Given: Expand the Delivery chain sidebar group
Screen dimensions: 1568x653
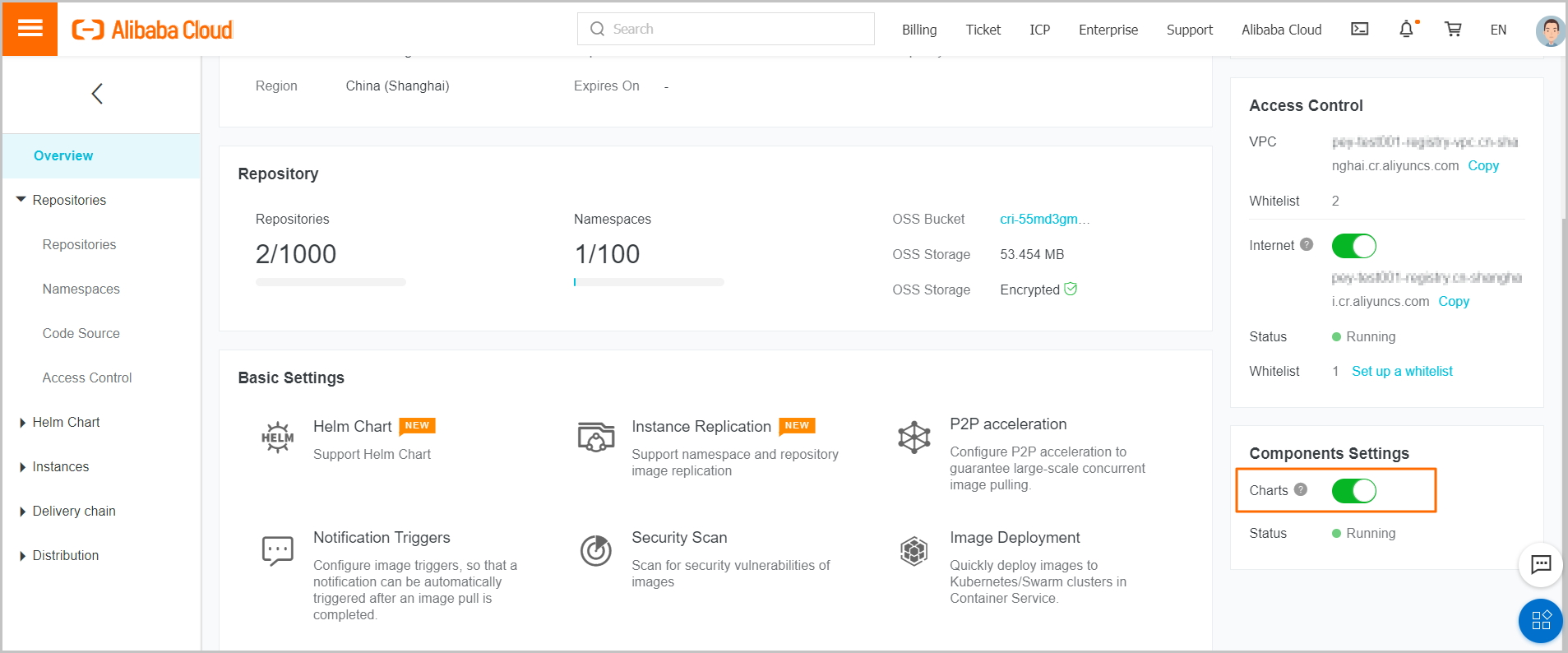Looking at the screenshot, I should tap(22, 512).
